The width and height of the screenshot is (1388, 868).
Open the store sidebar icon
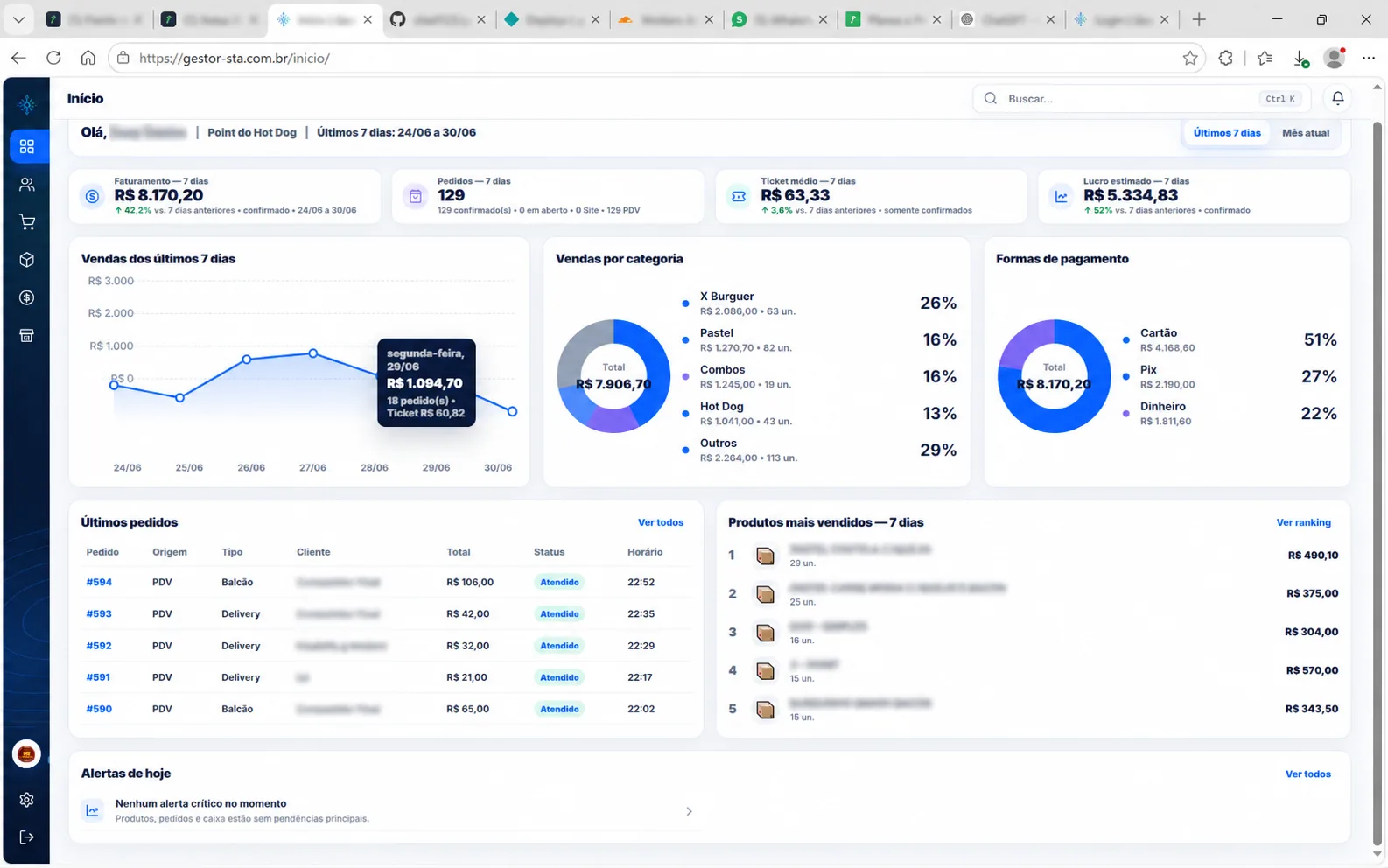pos(27,336)
